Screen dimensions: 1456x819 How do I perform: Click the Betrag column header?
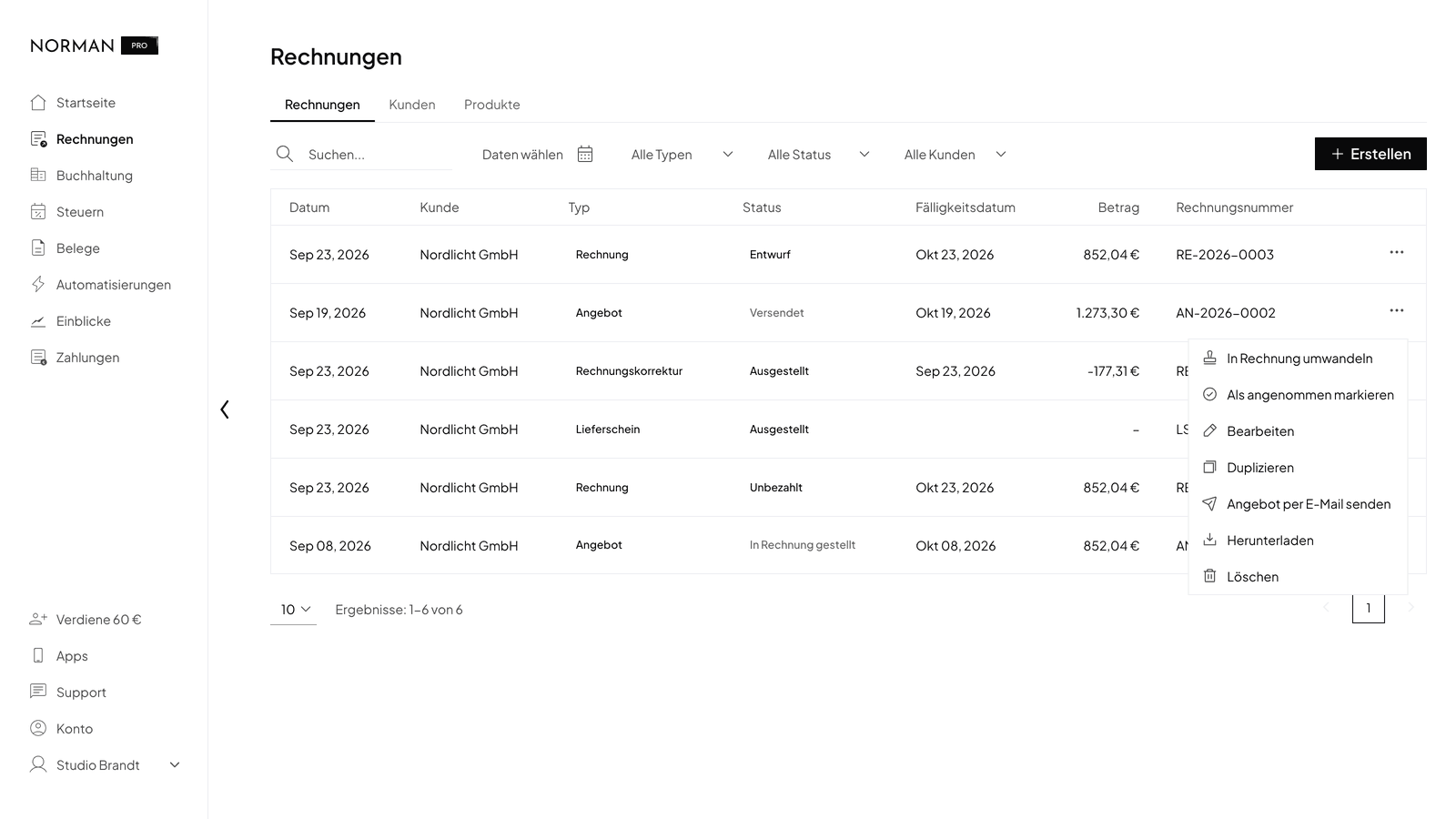coord(1118,207)
